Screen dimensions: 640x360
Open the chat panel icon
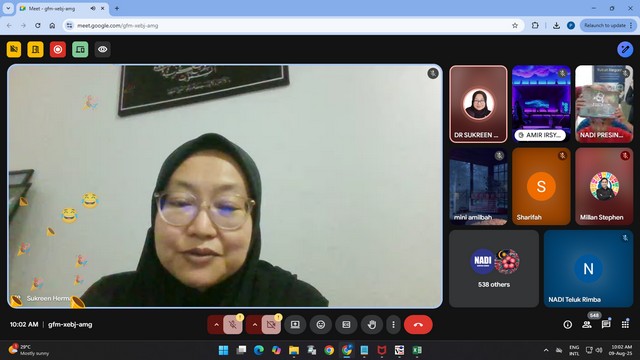pos(606,324)
